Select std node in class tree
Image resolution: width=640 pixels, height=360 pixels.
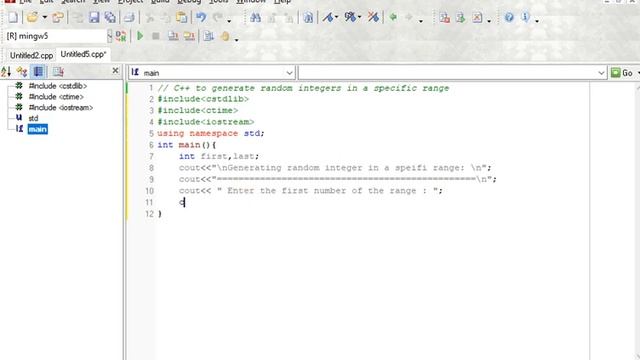[33, 118]
